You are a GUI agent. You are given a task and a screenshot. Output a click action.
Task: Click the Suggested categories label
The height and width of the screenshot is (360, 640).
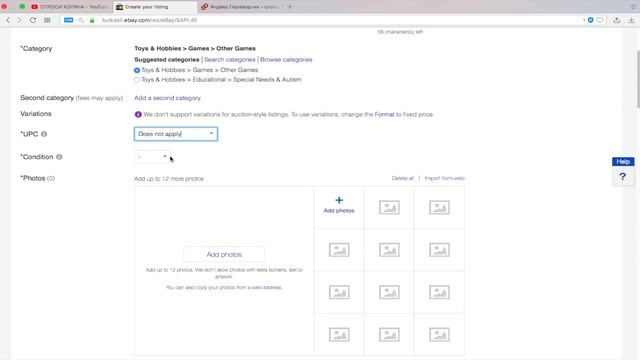pos(167,60)
